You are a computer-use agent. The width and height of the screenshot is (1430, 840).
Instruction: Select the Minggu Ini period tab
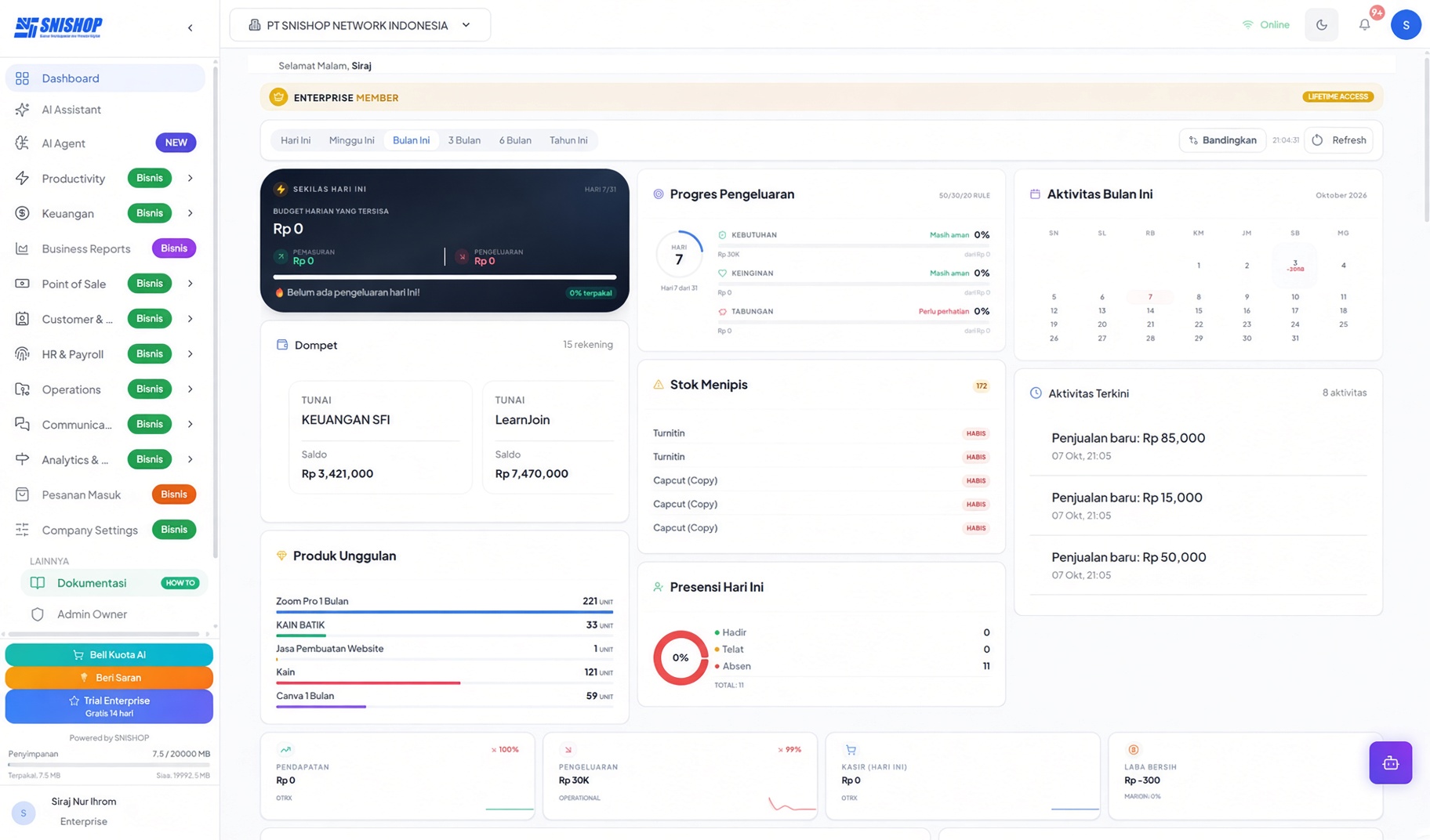click(351, 140)
